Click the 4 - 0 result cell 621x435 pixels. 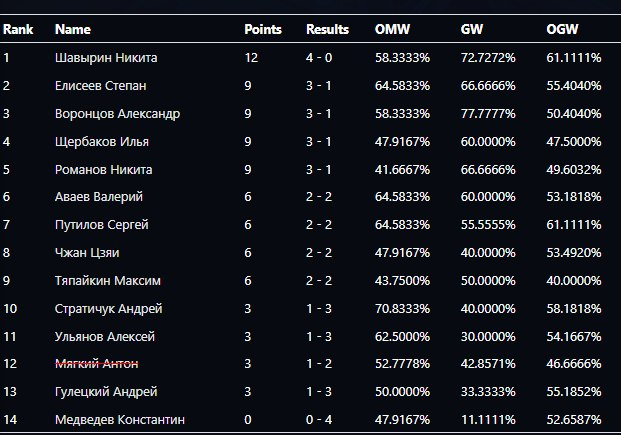click(321, 58)
